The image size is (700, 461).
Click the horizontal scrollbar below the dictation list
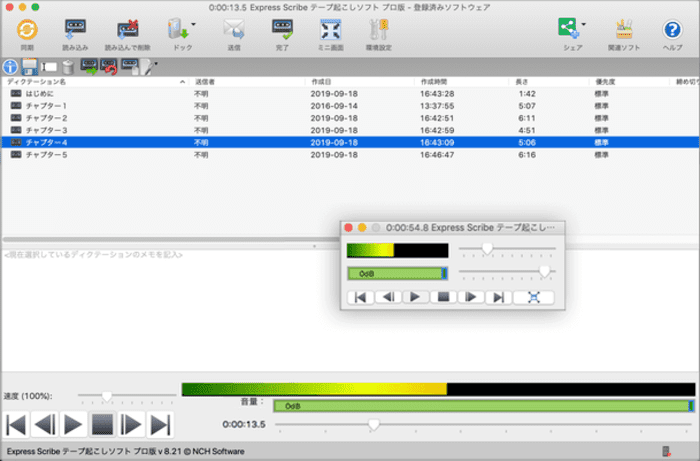pos(170,240)
